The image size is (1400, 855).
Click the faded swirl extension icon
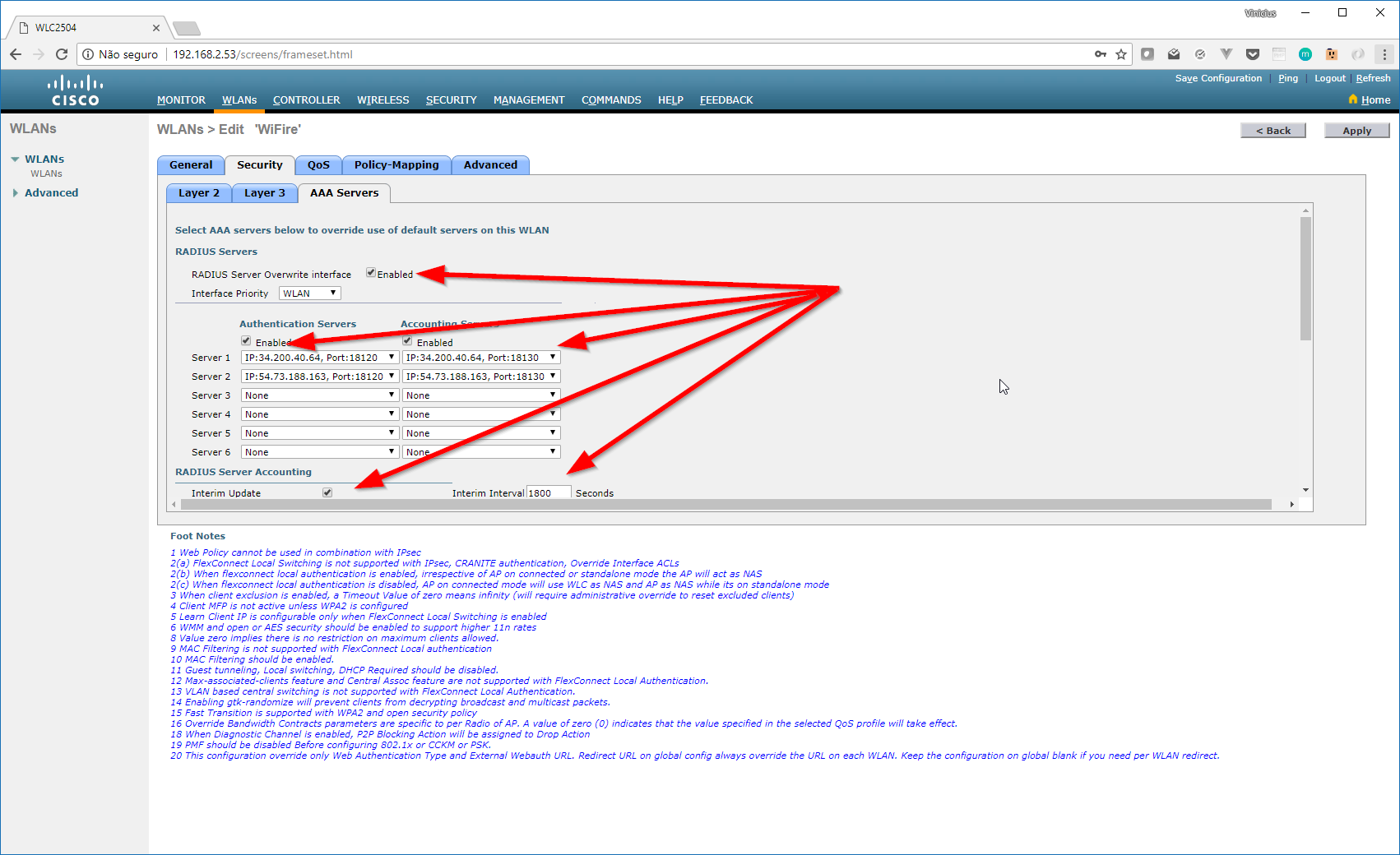pyautogui.click(x=1358, y=54)
